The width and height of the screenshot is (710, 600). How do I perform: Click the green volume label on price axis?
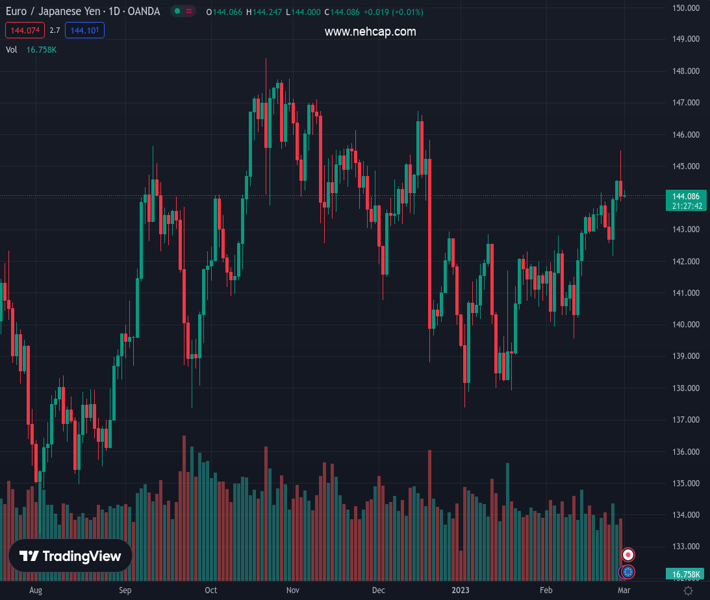click(685, 574)
